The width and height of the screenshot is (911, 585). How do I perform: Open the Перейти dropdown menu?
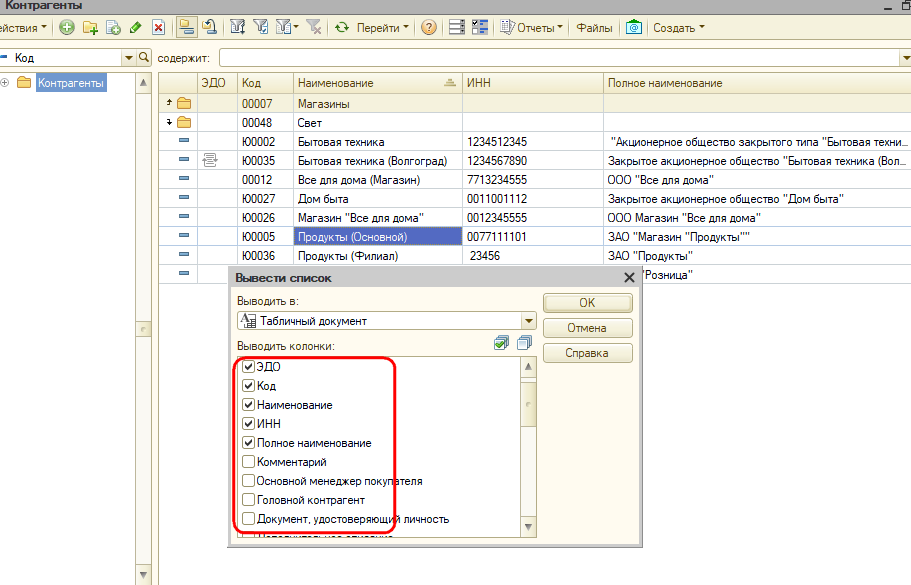382,27
